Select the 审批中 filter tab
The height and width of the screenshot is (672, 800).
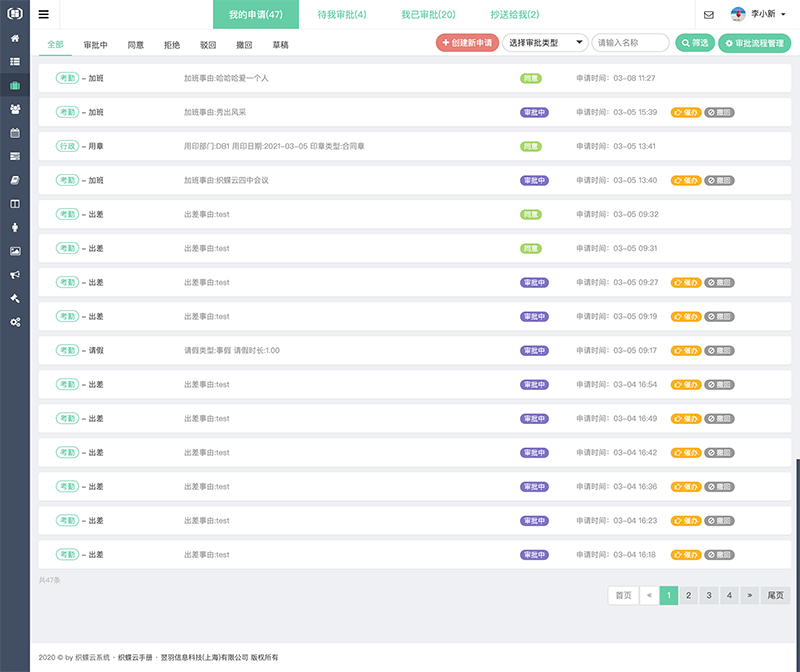coord(97,45)
